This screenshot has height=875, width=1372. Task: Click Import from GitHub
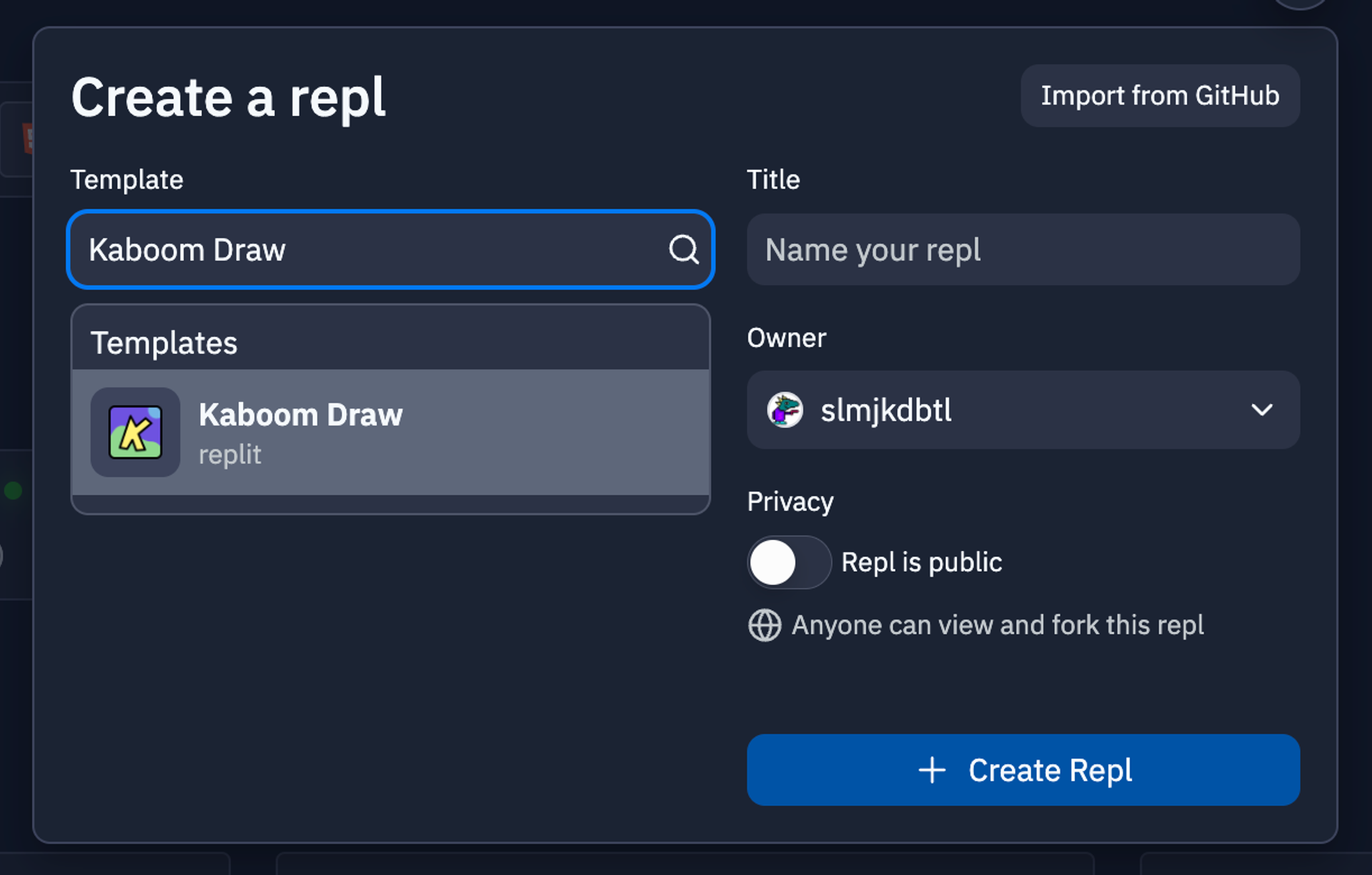[x=1160, y=95]
